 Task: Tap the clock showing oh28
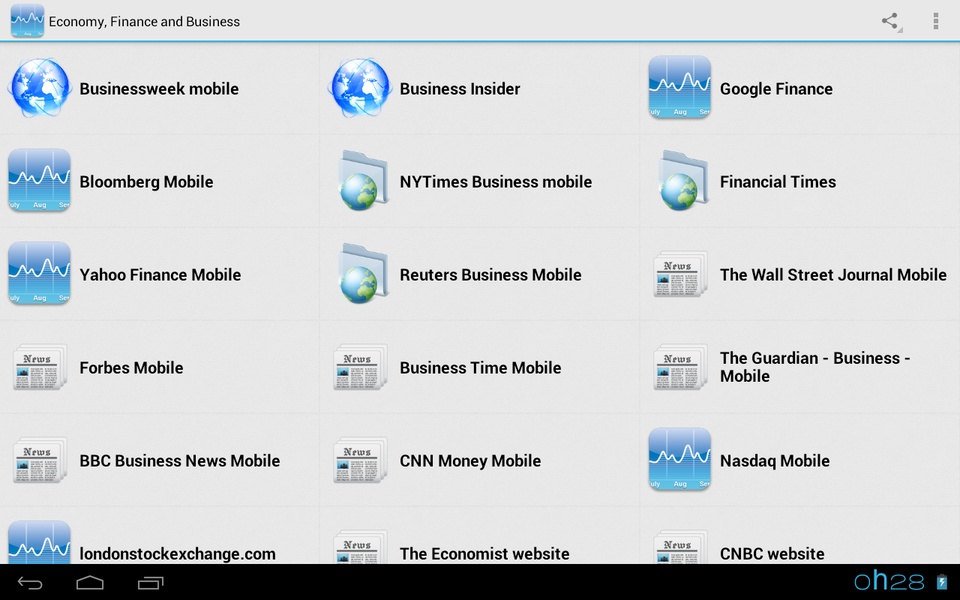(x=890, y=580)
